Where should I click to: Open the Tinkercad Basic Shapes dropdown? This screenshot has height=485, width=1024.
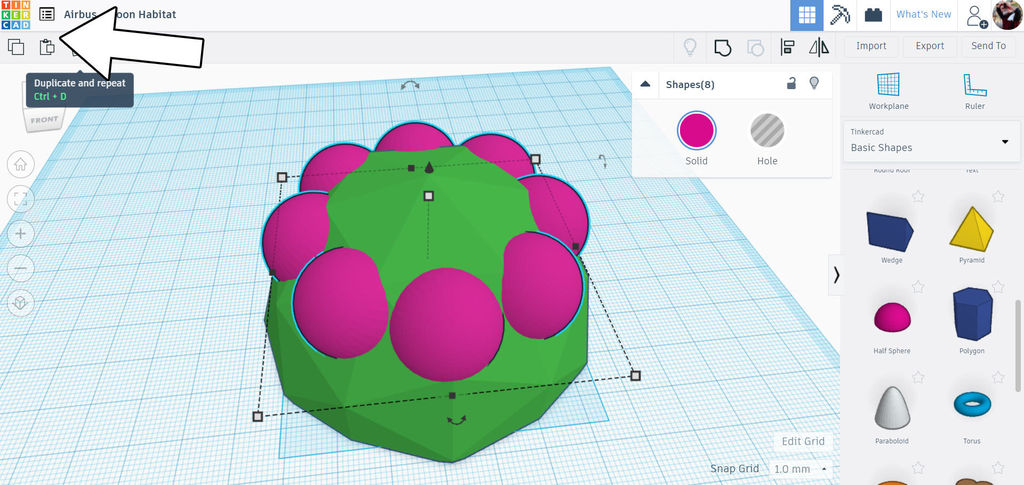(x=931, y=140)
